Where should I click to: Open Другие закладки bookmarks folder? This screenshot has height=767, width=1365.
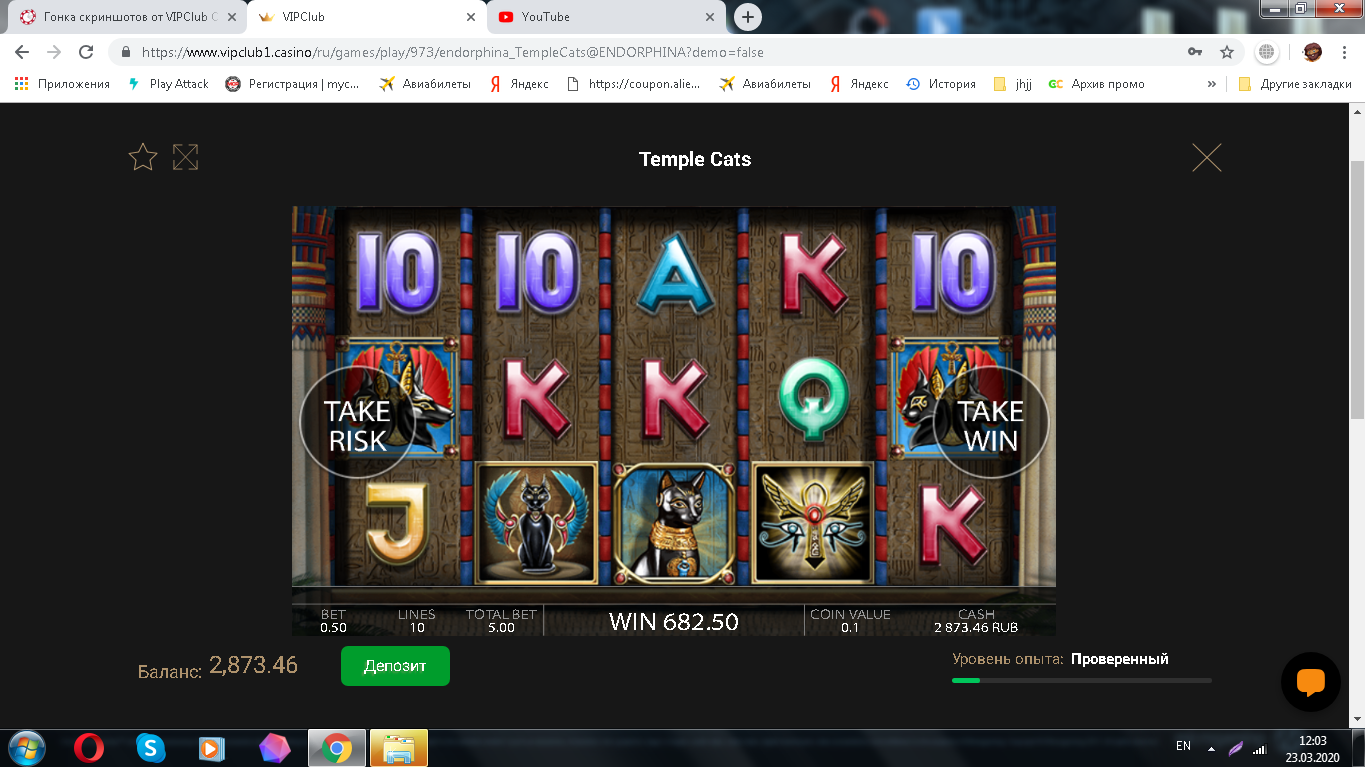(x=1295, y=84)
